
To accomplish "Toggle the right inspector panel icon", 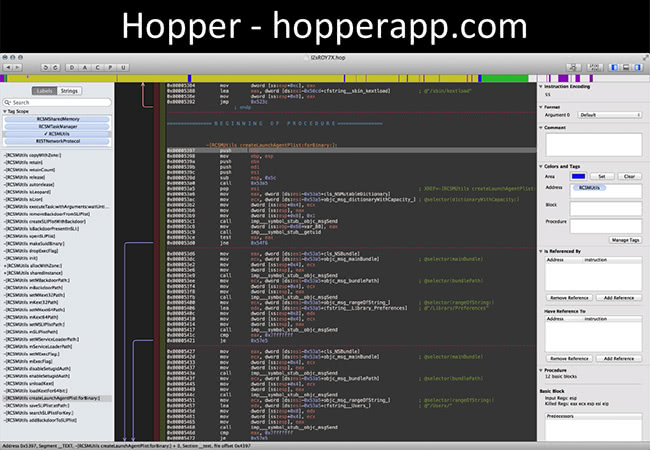I will click(638, 67).
